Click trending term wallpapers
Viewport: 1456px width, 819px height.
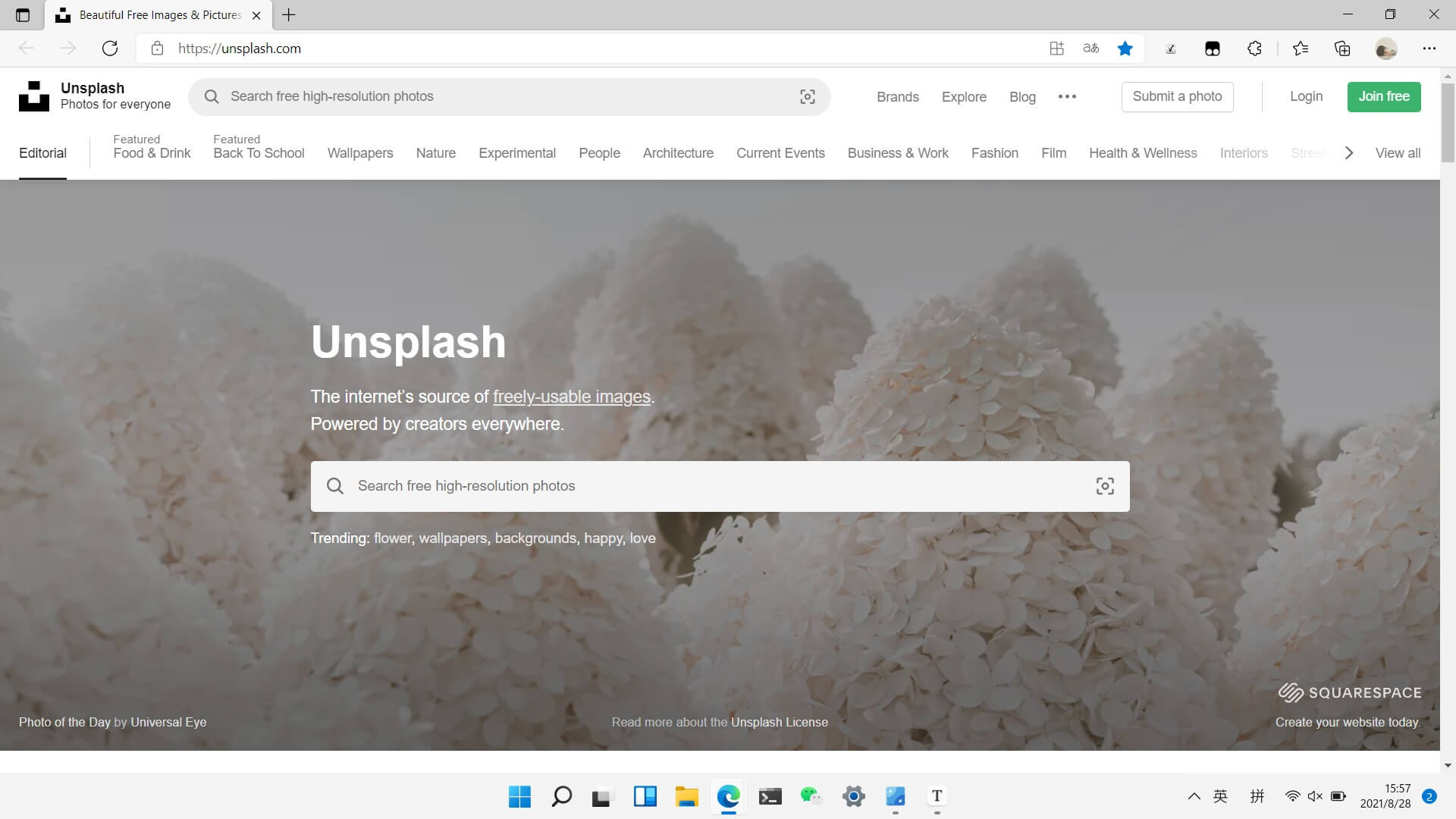click(x=453, y=538)
